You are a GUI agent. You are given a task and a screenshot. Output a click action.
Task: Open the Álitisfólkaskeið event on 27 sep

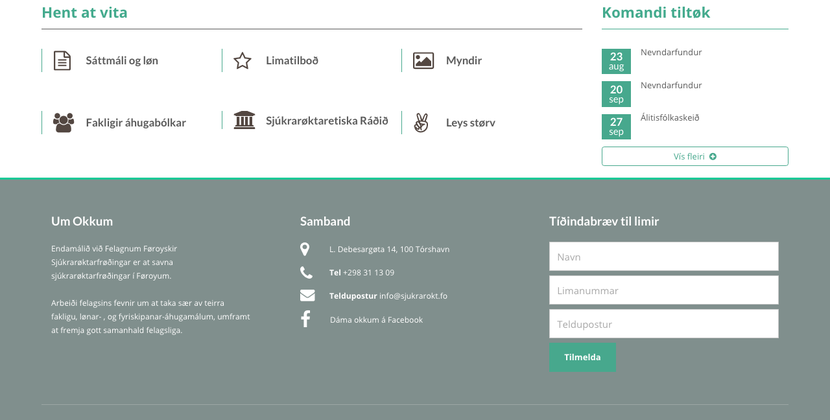670,118
